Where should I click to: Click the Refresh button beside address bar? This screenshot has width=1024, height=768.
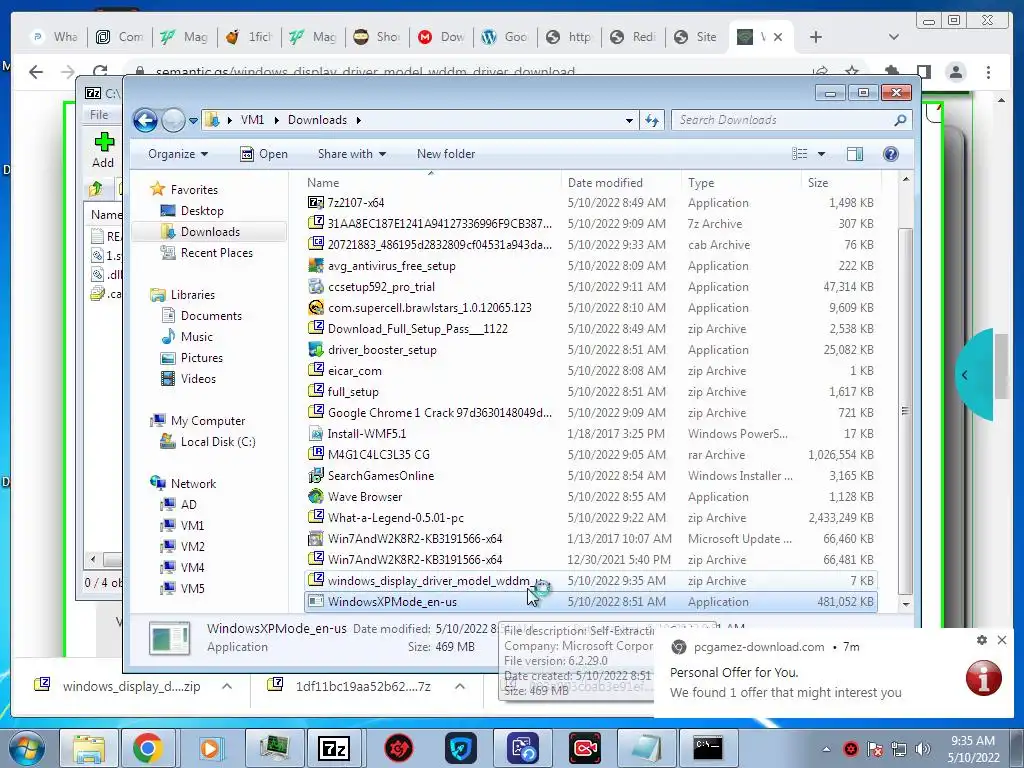652,120
